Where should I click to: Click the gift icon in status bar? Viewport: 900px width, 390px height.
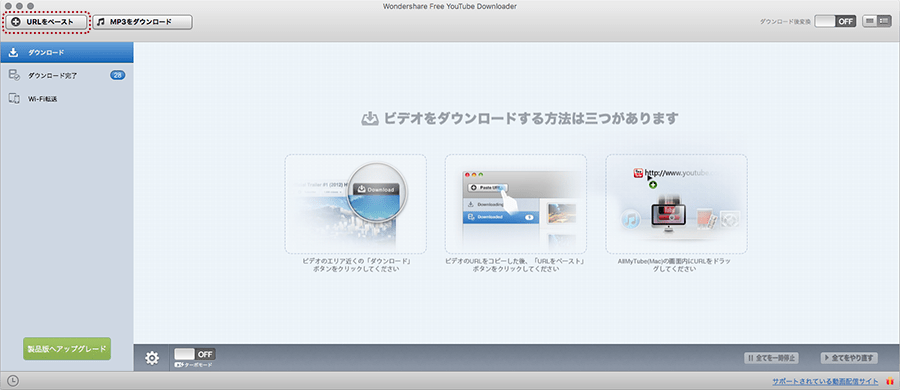point(890,381)
